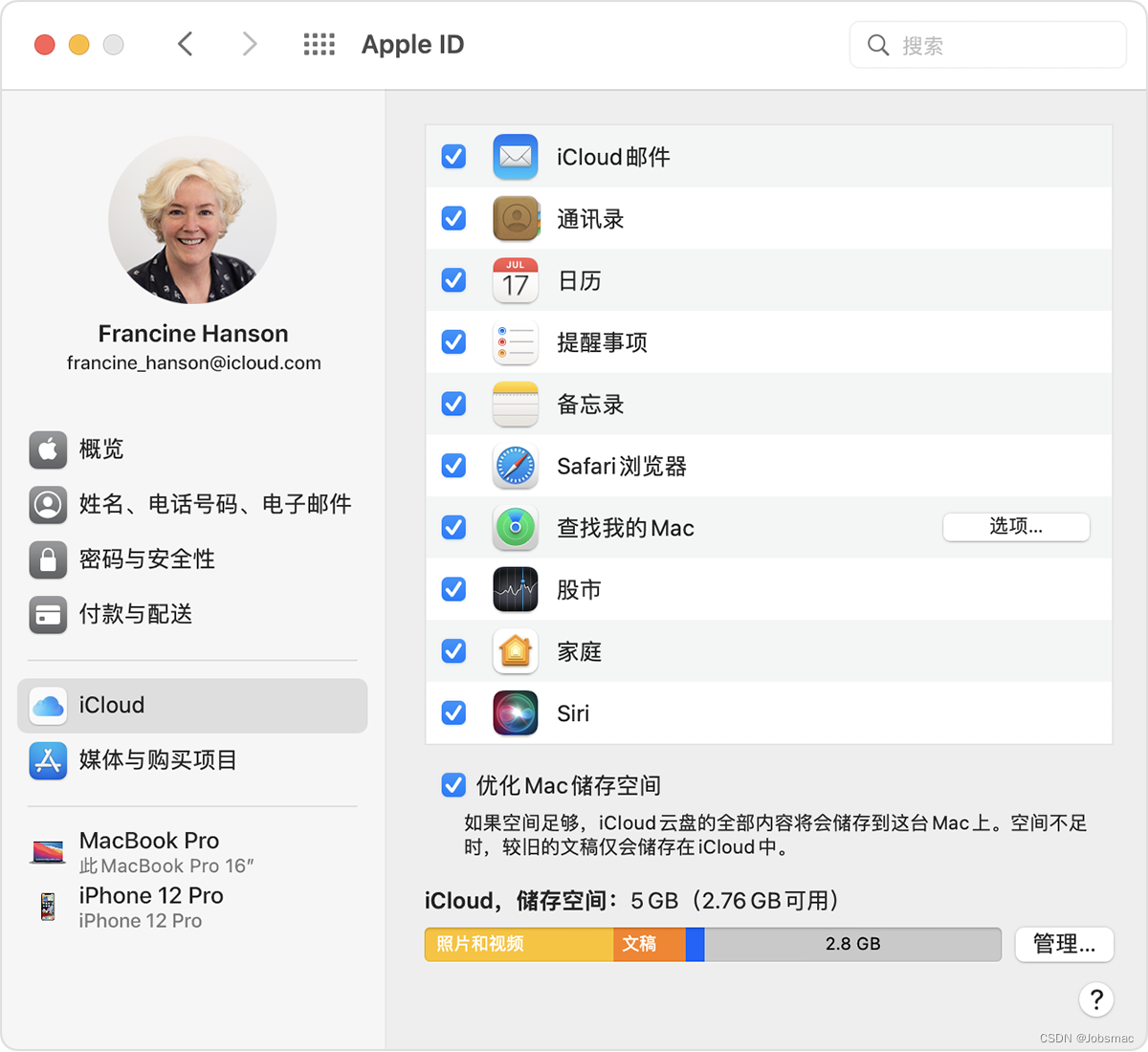Click the gray 2.8 GB free segment

852,944
